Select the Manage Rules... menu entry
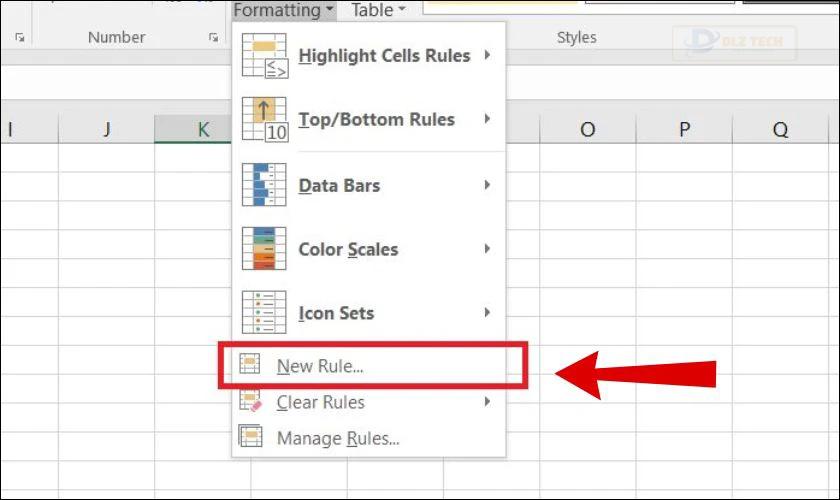The image size is (840, 500). (x=338, y=438)
